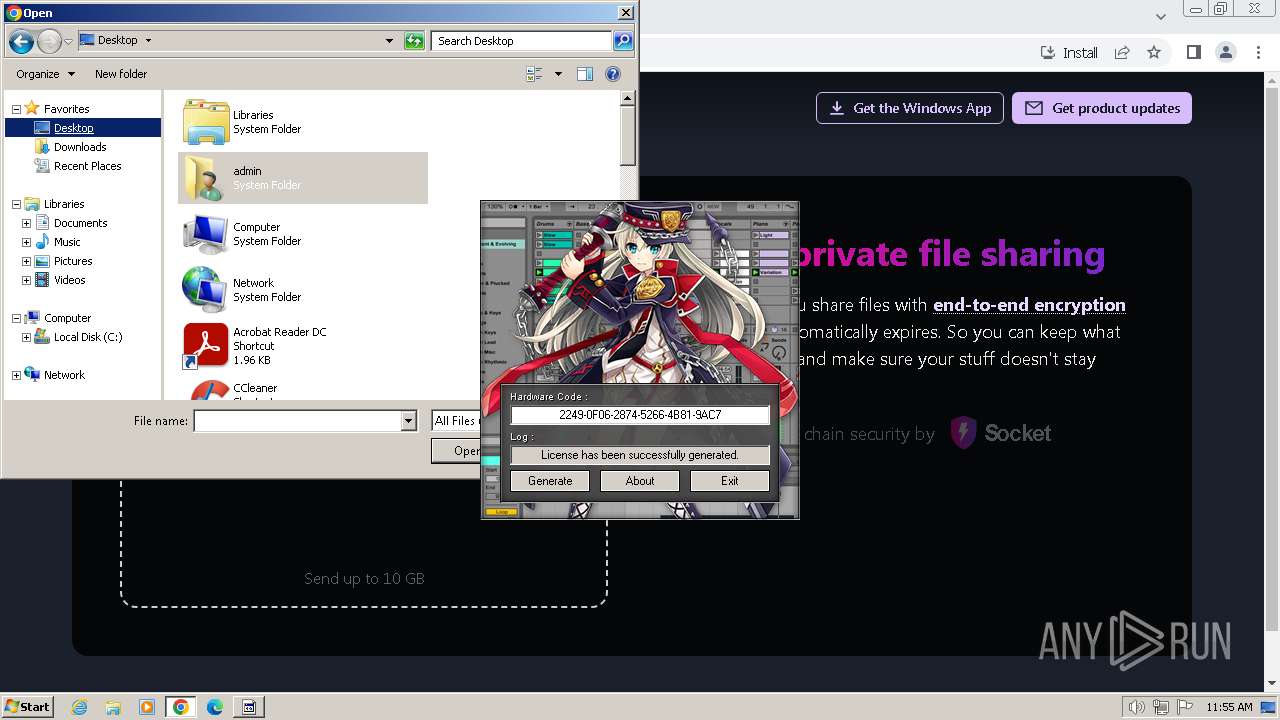Expand the Music library node
This screenshot has height=720, width=1280.
[x=26, y=242]
